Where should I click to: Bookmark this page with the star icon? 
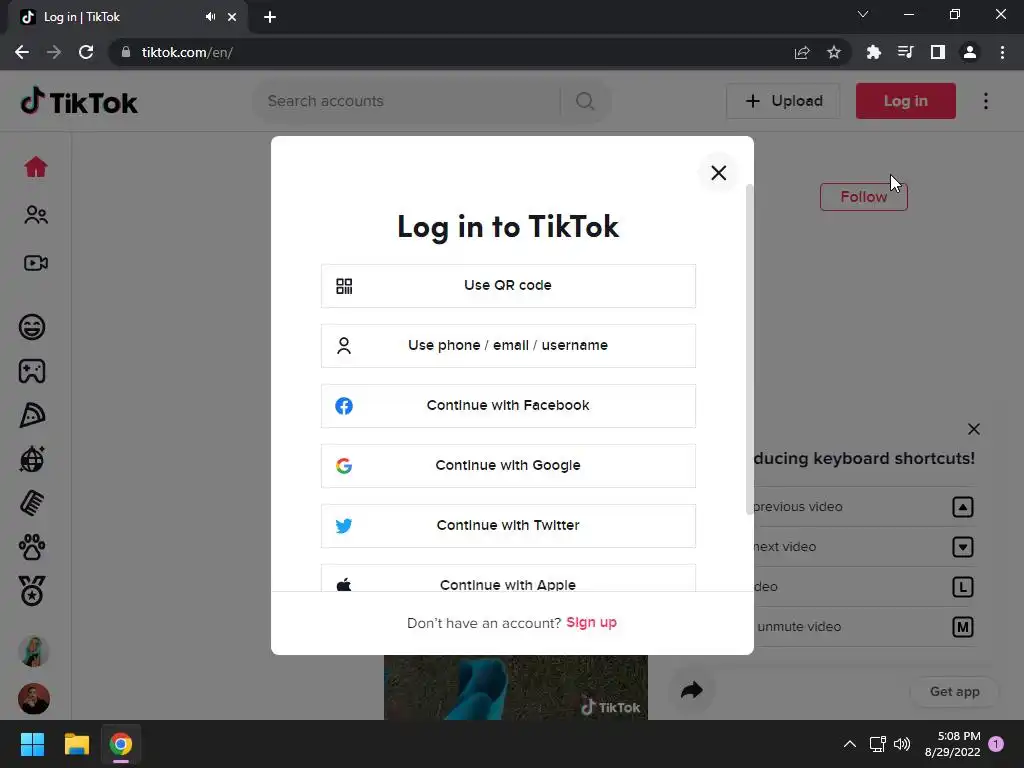[834, 52]
